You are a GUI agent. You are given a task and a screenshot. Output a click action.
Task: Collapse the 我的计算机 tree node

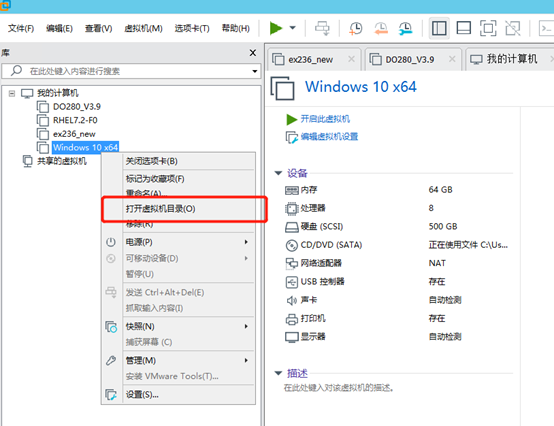(12, 94)
